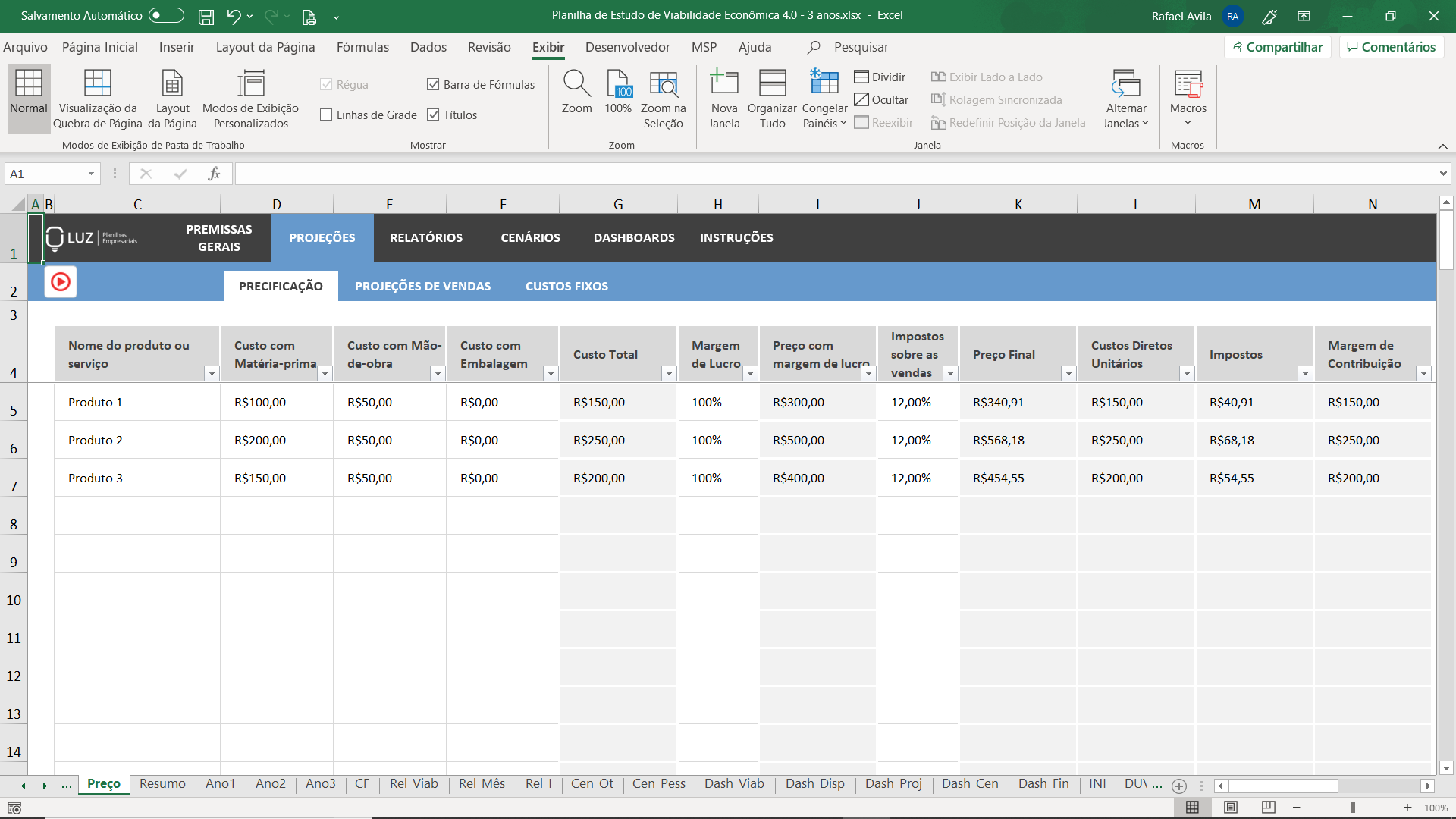Click the Compartilhar button
This screenshot has width=1456, height=819.
(1277, 47)
